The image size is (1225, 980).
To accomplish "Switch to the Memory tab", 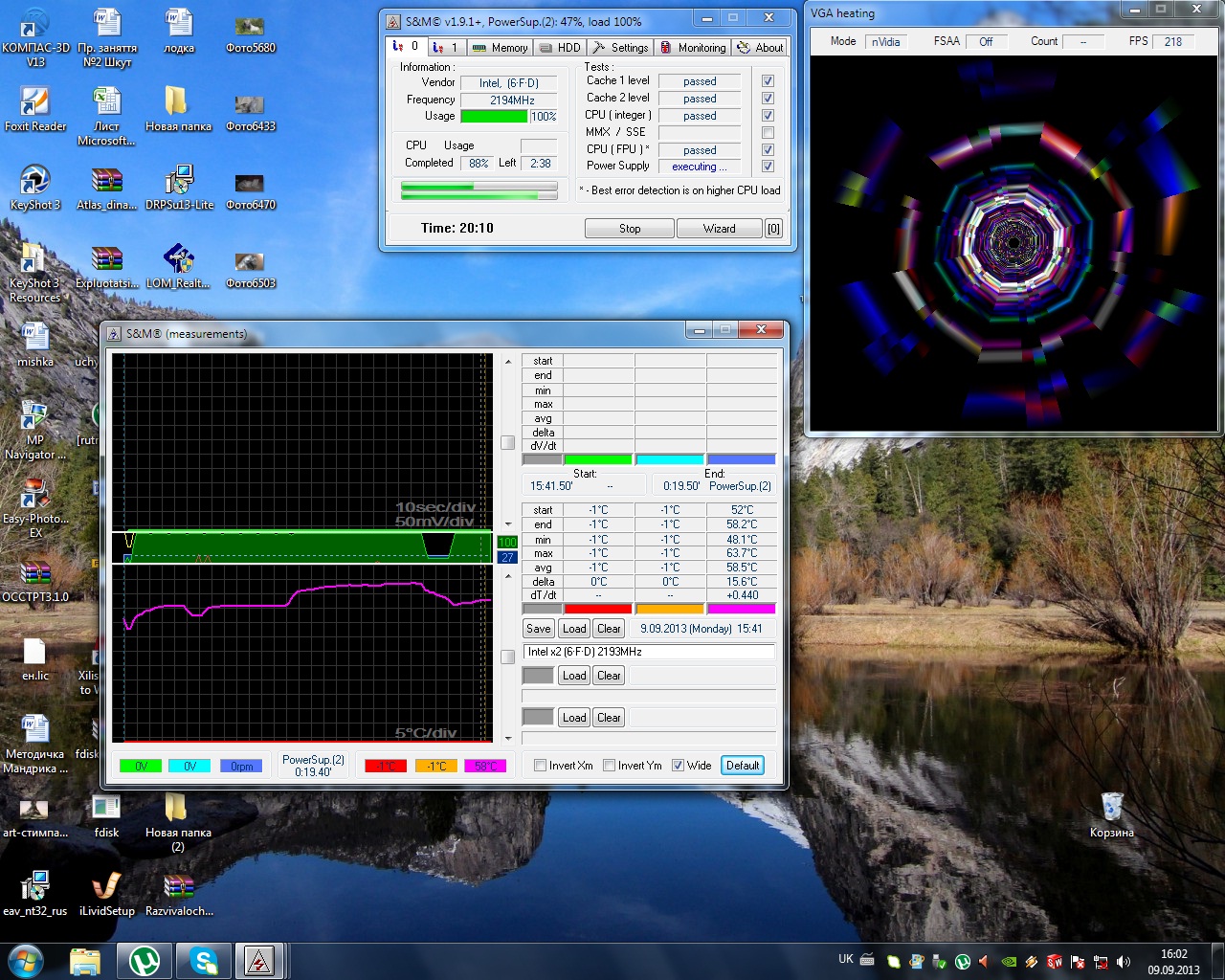I will pyautogui.click(x=501, y=47).
